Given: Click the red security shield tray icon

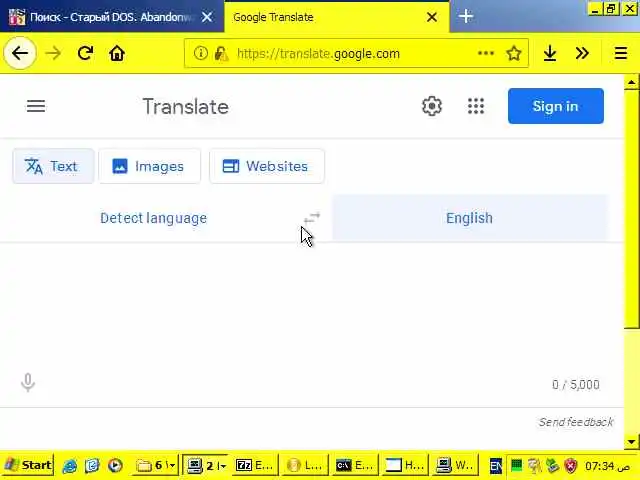Looking at the screenshot, I should pos(571,465).
